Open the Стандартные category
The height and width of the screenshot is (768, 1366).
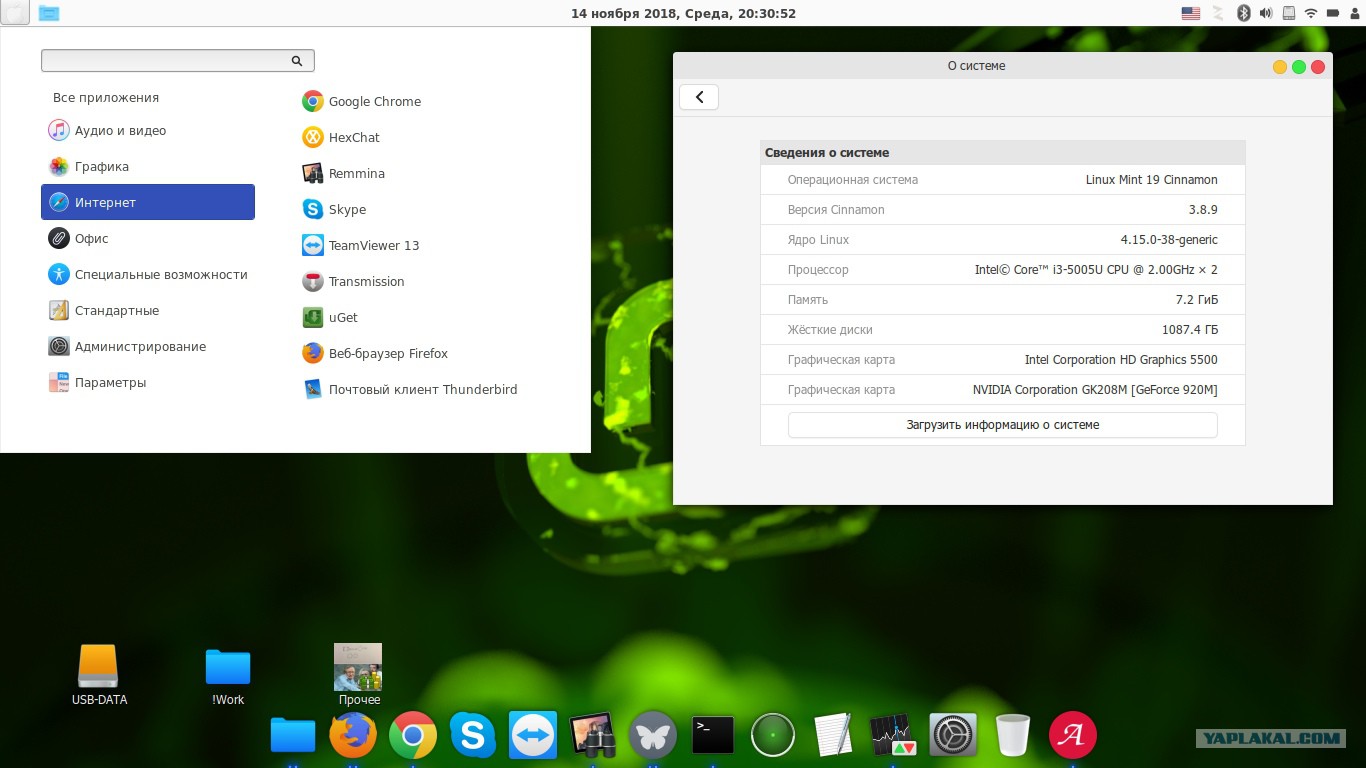click(148, 311)
